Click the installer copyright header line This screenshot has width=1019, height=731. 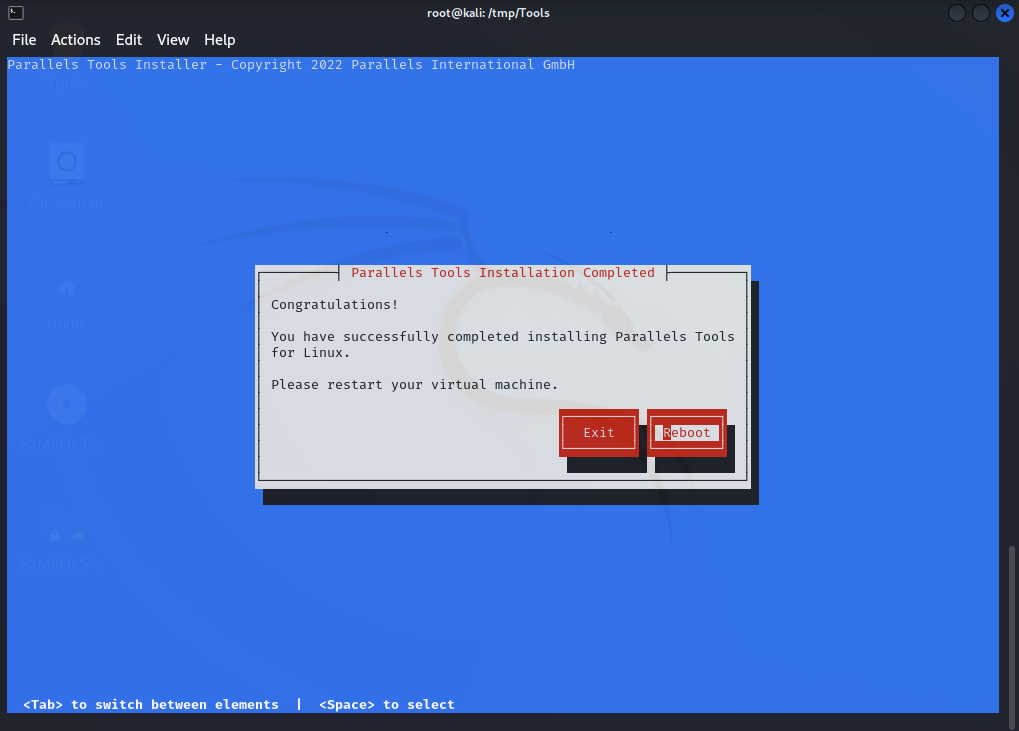click(291, 65)
